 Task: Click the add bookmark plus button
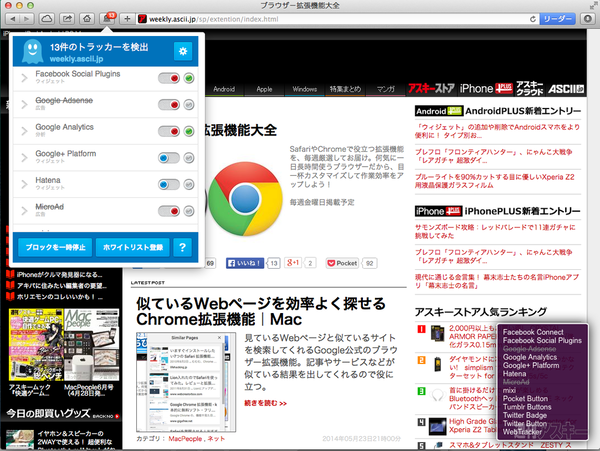coord(127,19)
